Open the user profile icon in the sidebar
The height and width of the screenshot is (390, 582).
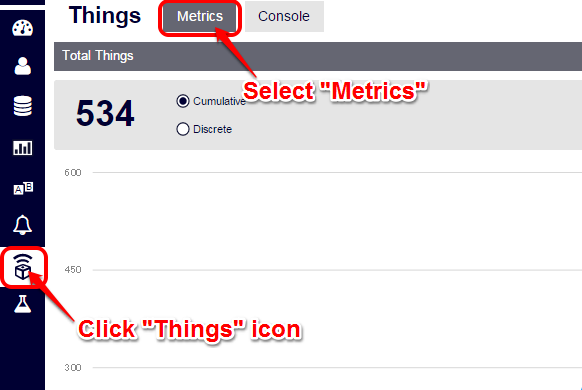pos(23,66)
